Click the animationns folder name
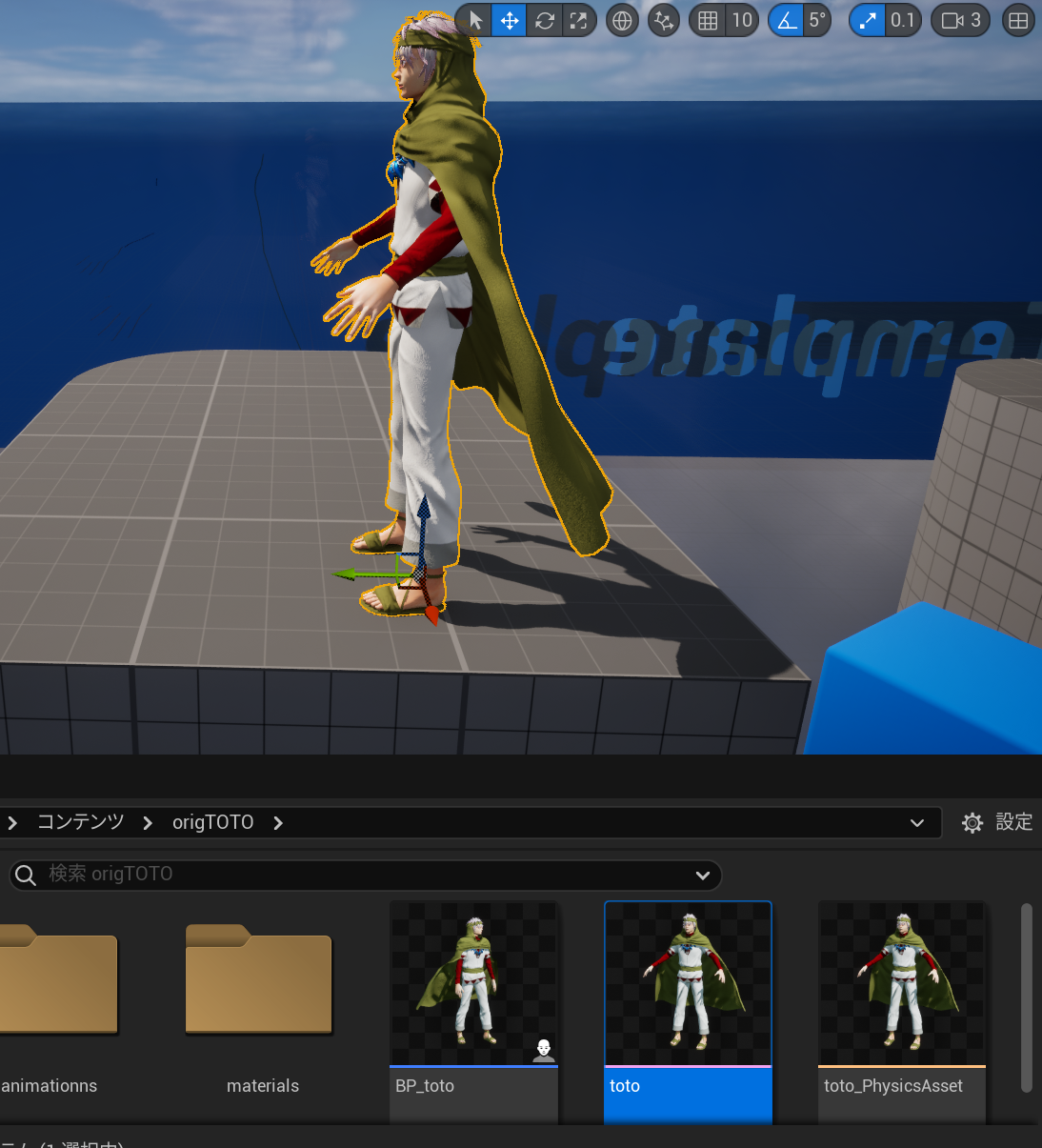 pos(49,1086)
